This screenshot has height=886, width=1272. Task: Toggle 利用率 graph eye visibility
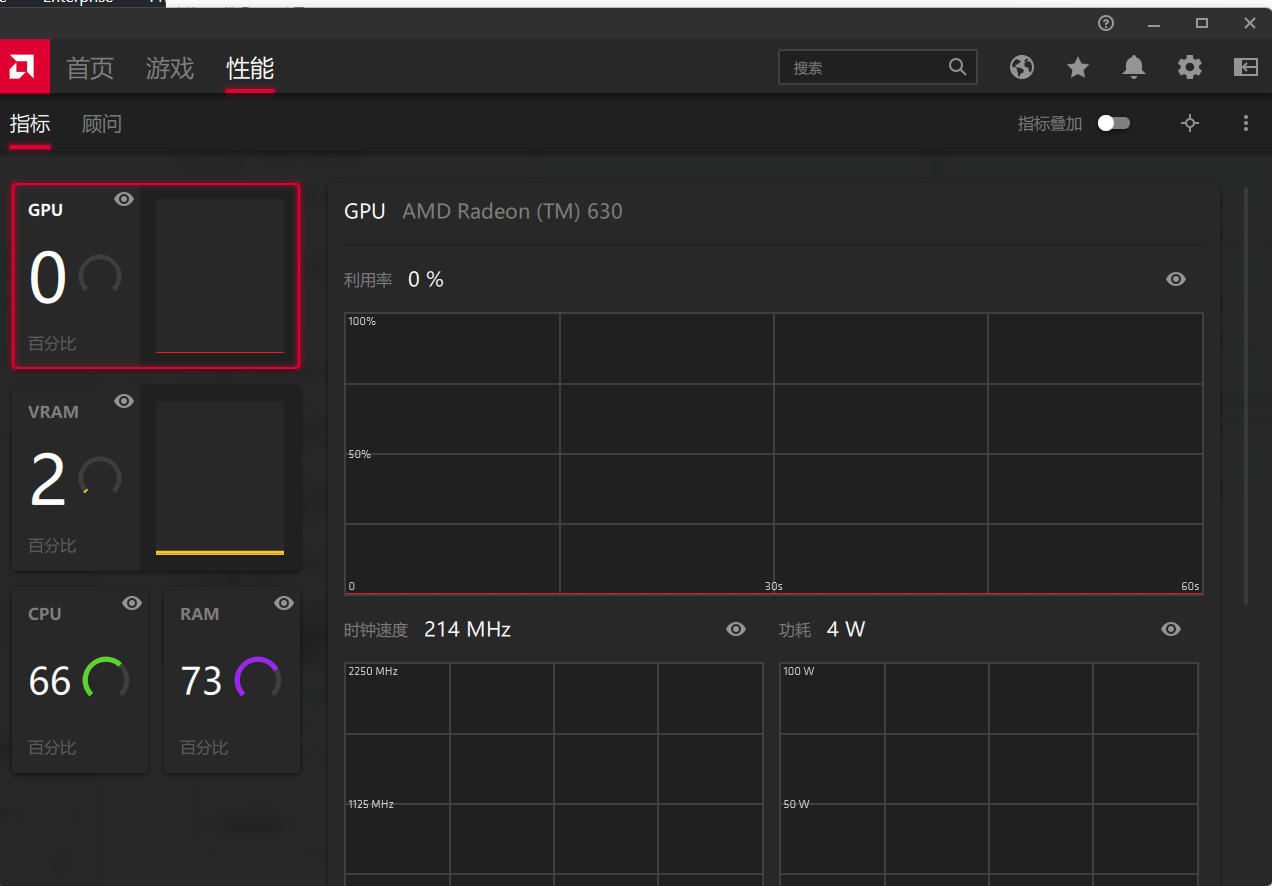[1176, 279]
